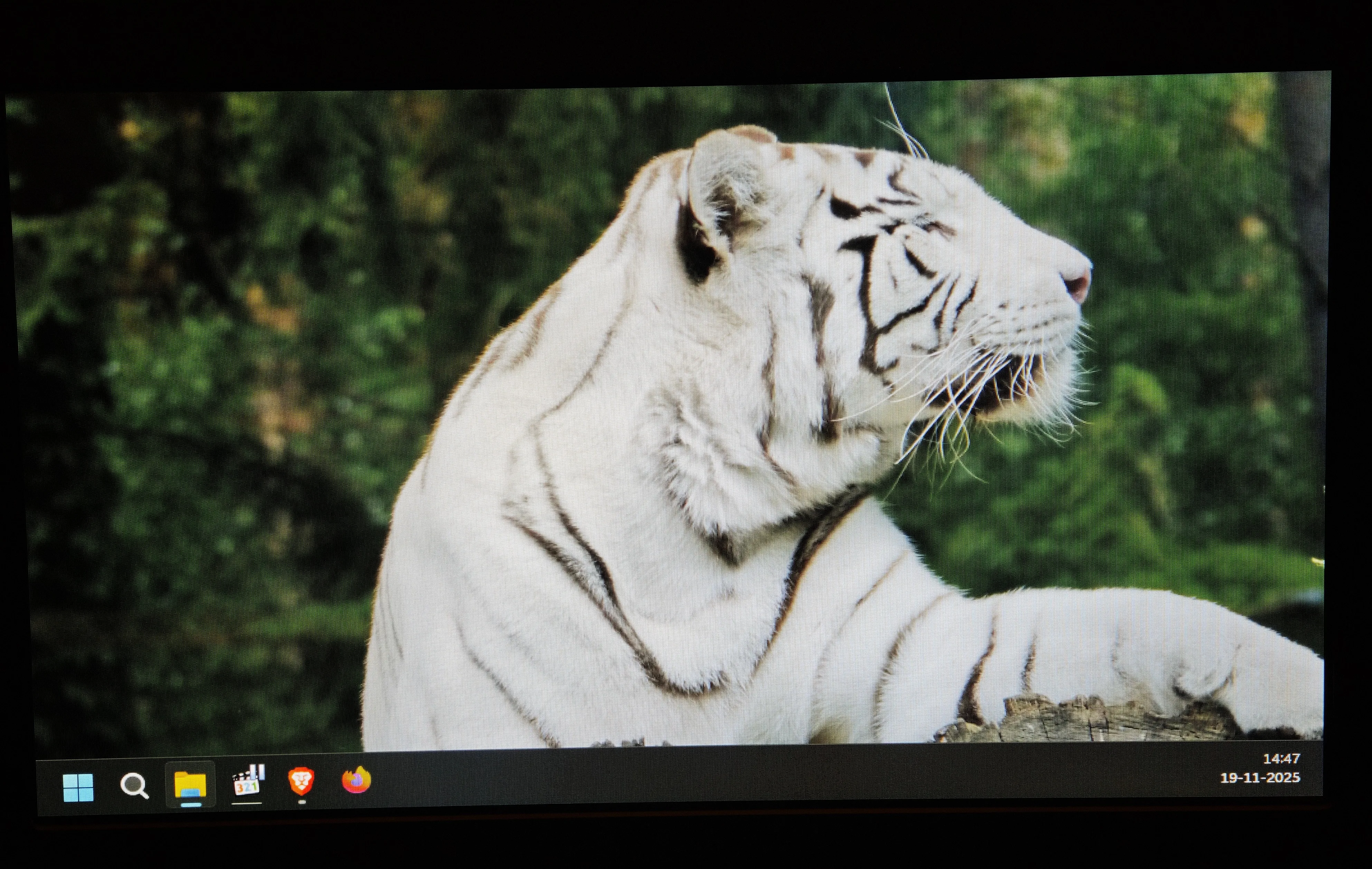Click running-indicator line under Media Player
The image size is (1372, 869).
(247, 803)
